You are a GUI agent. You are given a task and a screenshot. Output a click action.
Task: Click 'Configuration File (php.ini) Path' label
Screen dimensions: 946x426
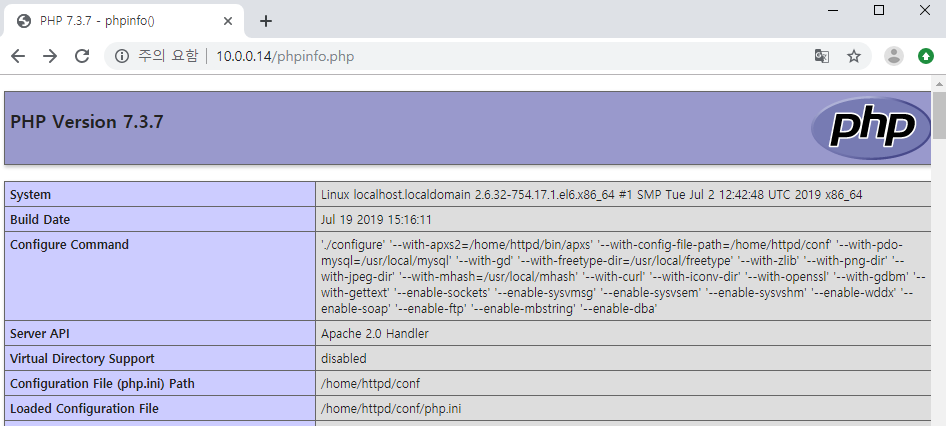click(102, 383)
